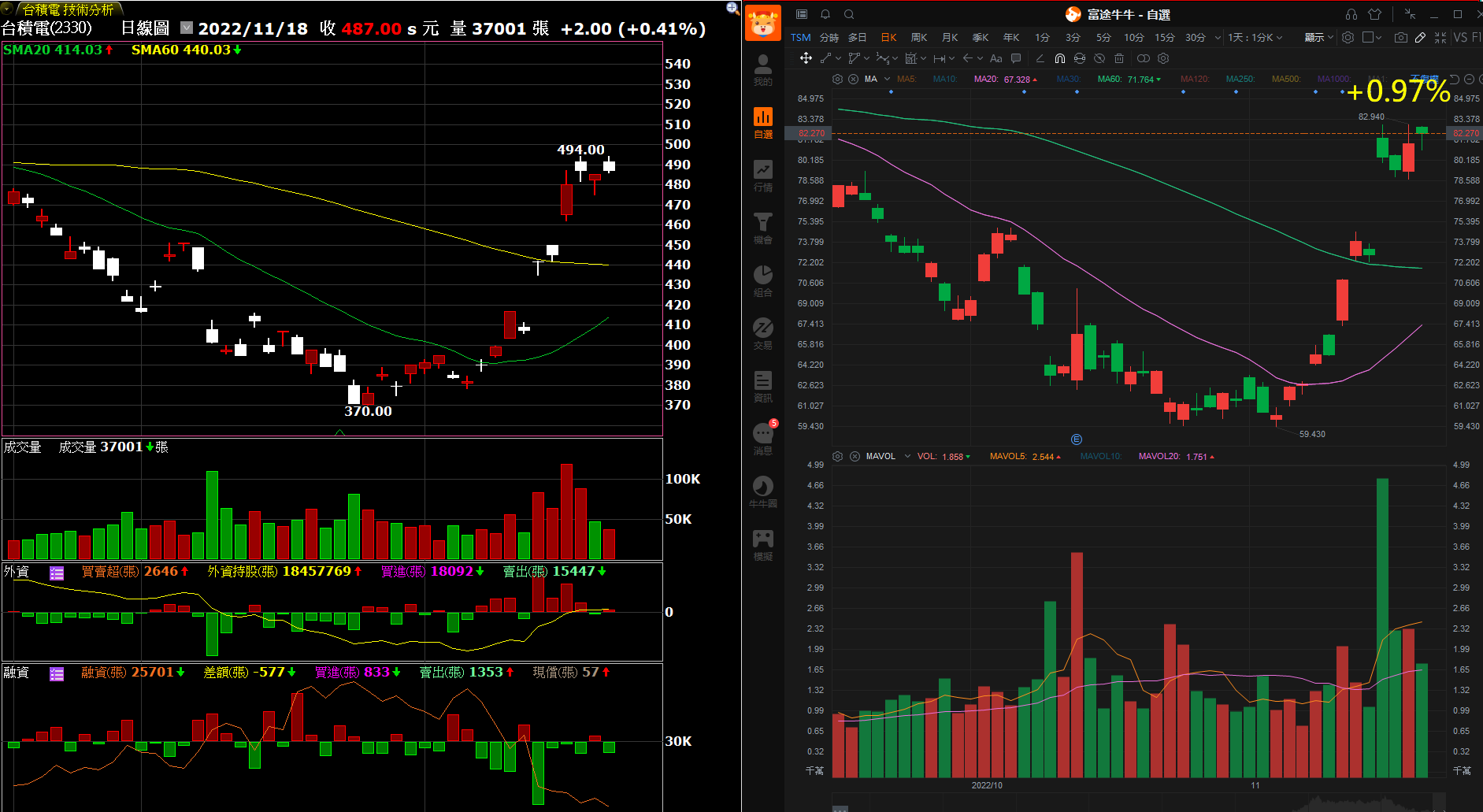
Task: Click the VS compare button
Action: [x=1460, y=37]
